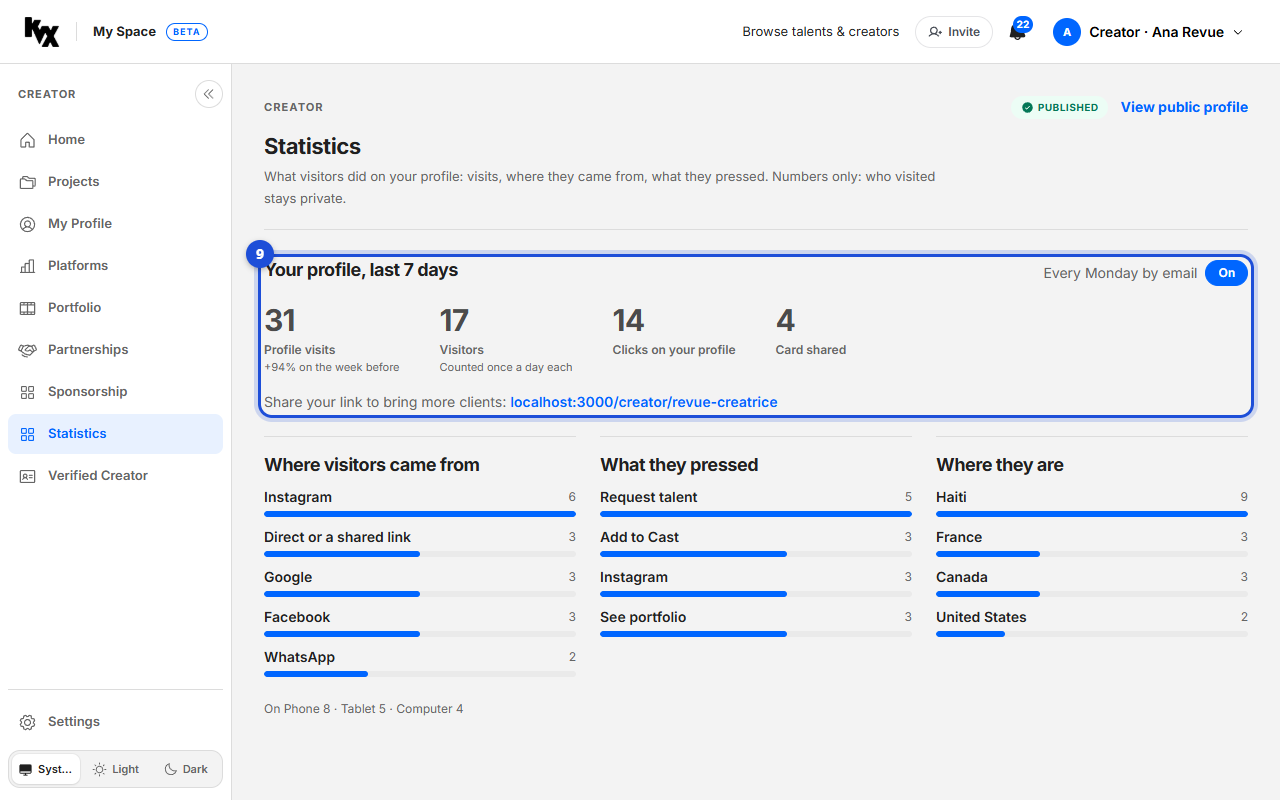Click the Add to Cast row label
This screenshot has height=800, width=1280.
(639, 537)
